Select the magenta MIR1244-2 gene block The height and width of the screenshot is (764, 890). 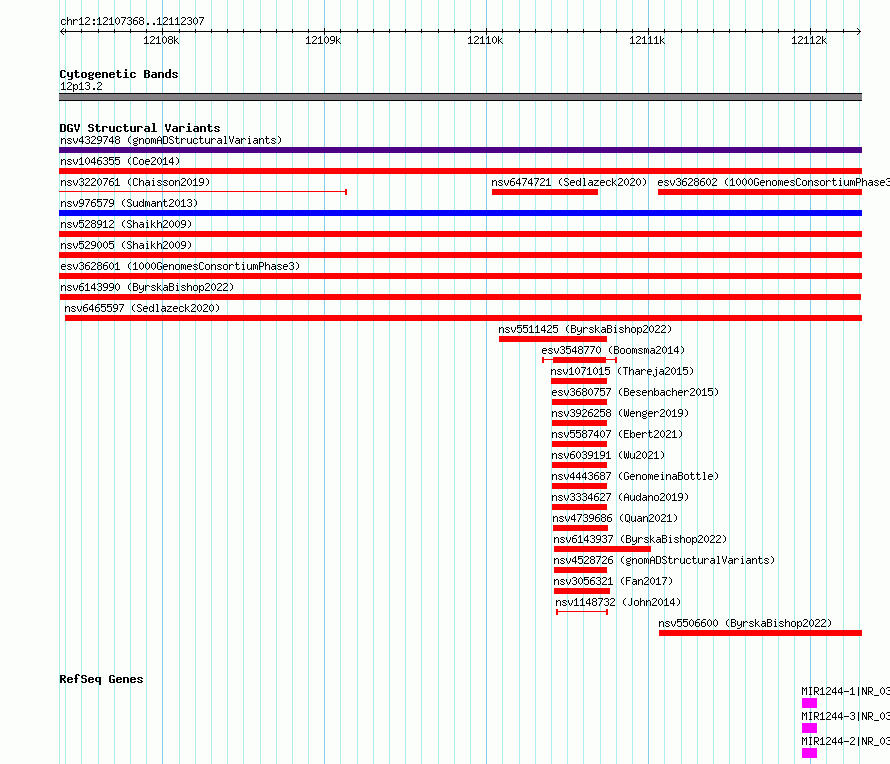pyautogui.click(x=809, y=753)
